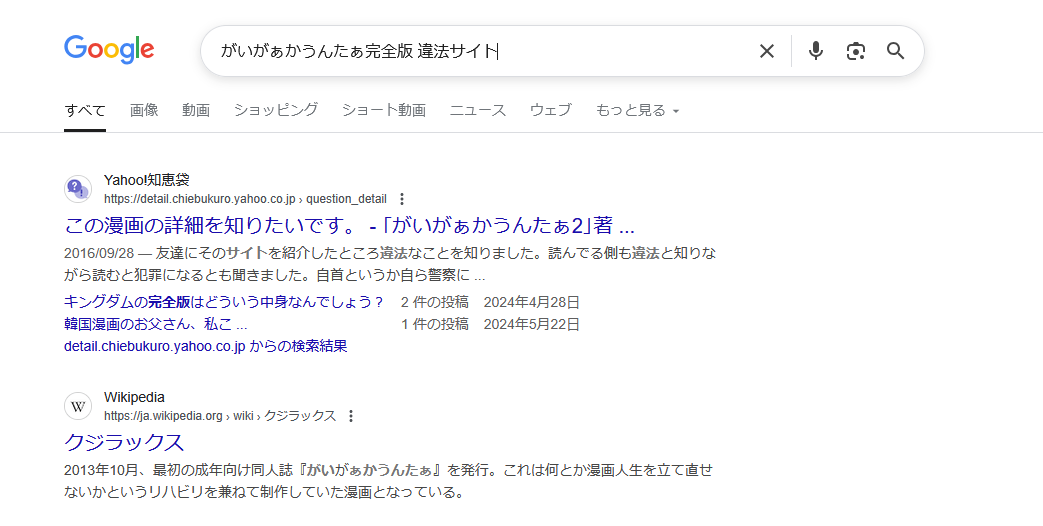The height and width of the screenshot is (526, 1043).
Task: Click the text 2 件の投稿
Action: pos(434,303)
